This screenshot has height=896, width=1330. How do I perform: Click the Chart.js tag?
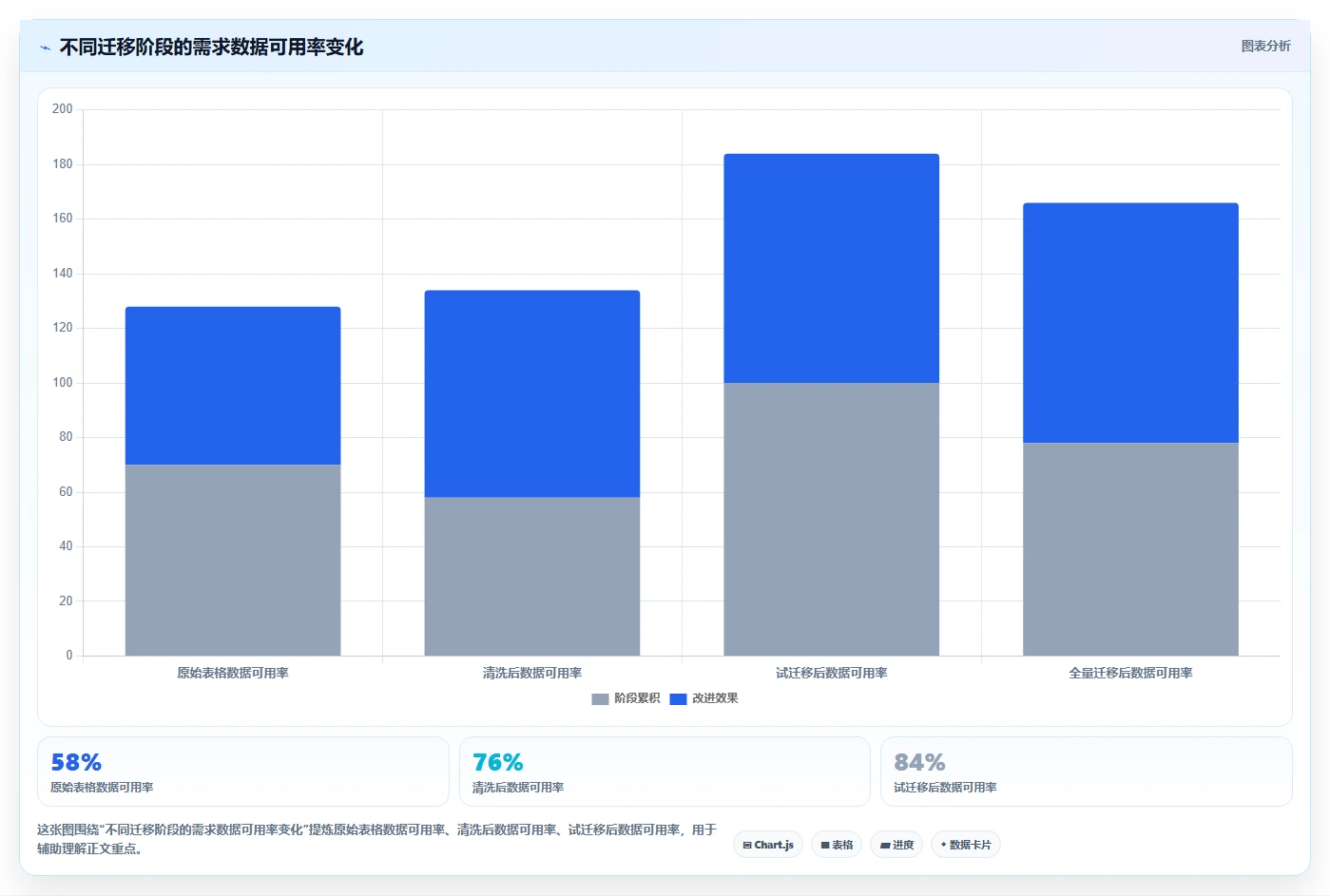coord(768,845)
